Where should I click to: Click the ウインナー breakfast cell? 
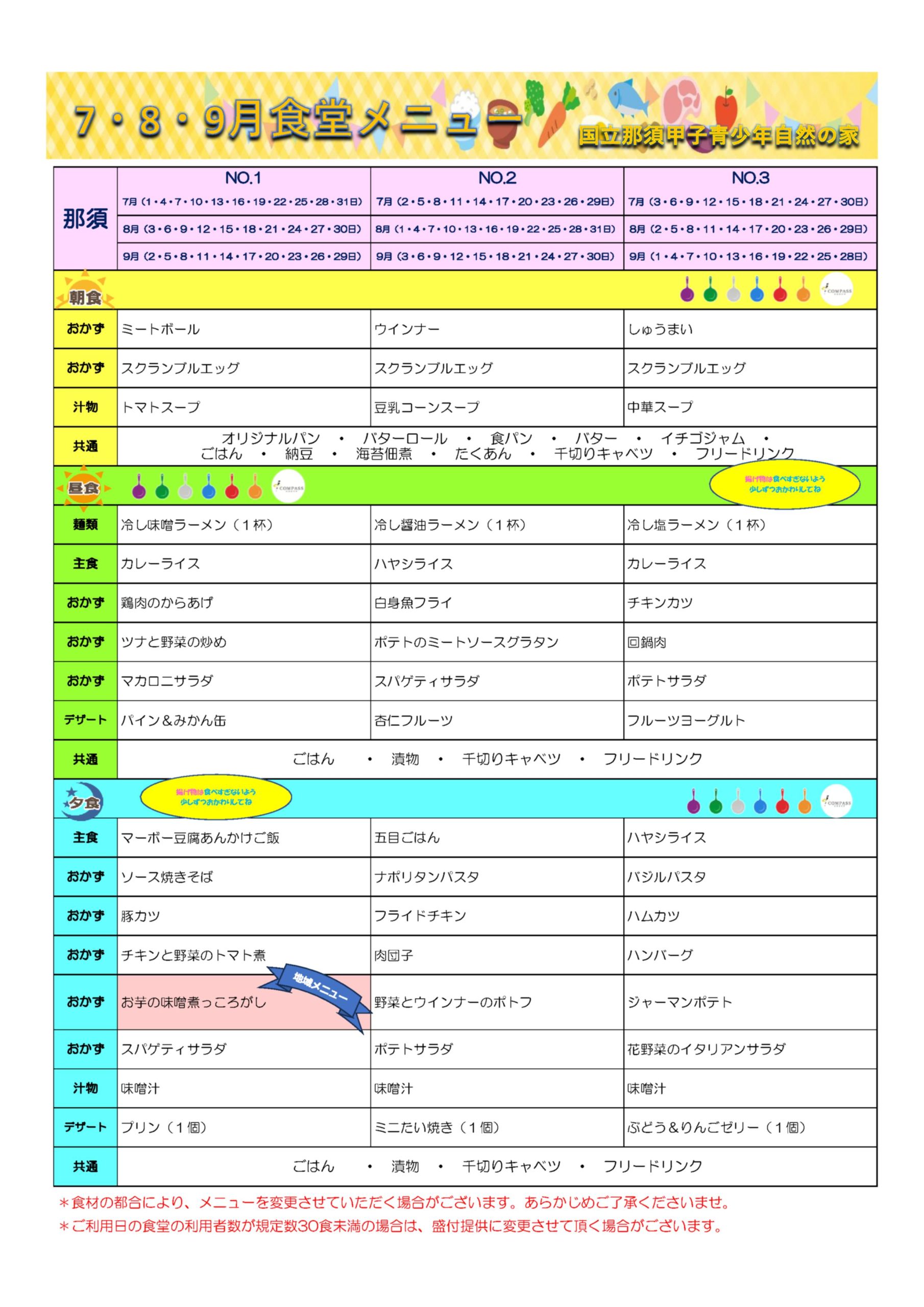pyautogui.click(x=497, y=329)
